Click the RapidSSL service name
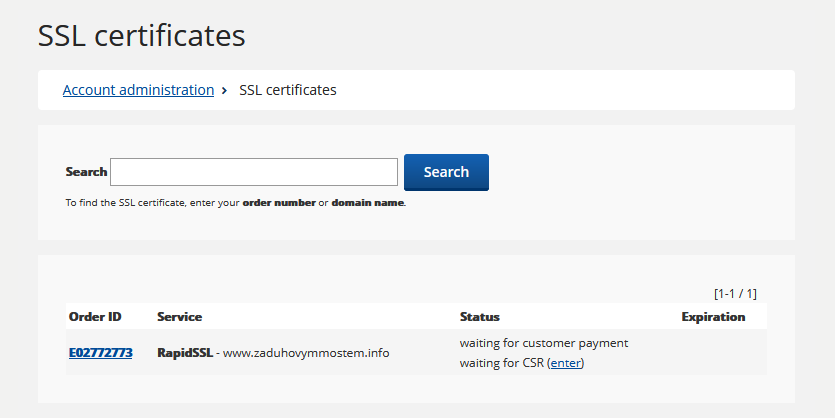 point(185,353)
